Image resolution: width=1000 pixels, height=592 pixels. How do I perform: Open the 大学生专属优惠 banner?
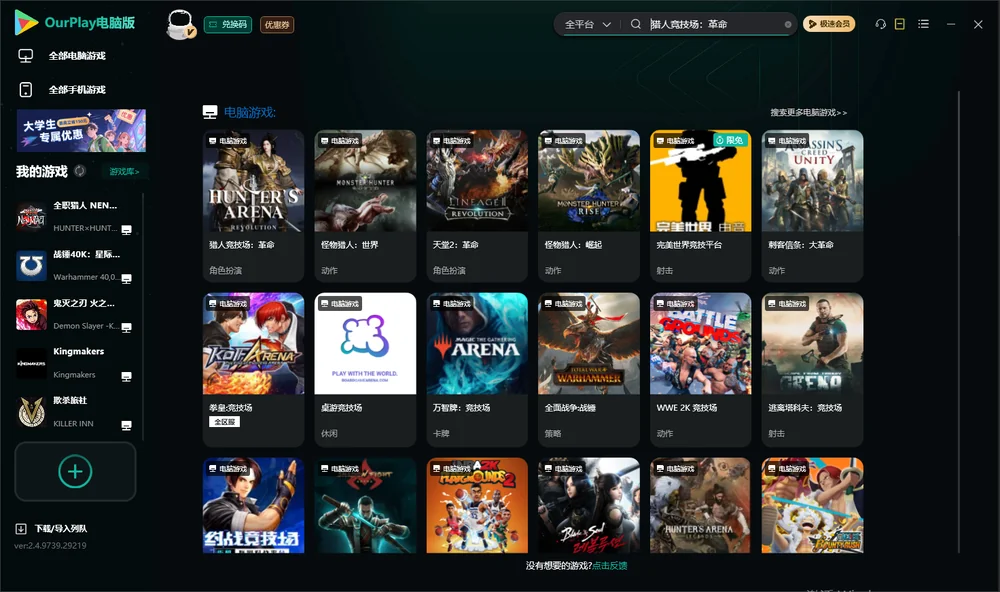point(81,130)
